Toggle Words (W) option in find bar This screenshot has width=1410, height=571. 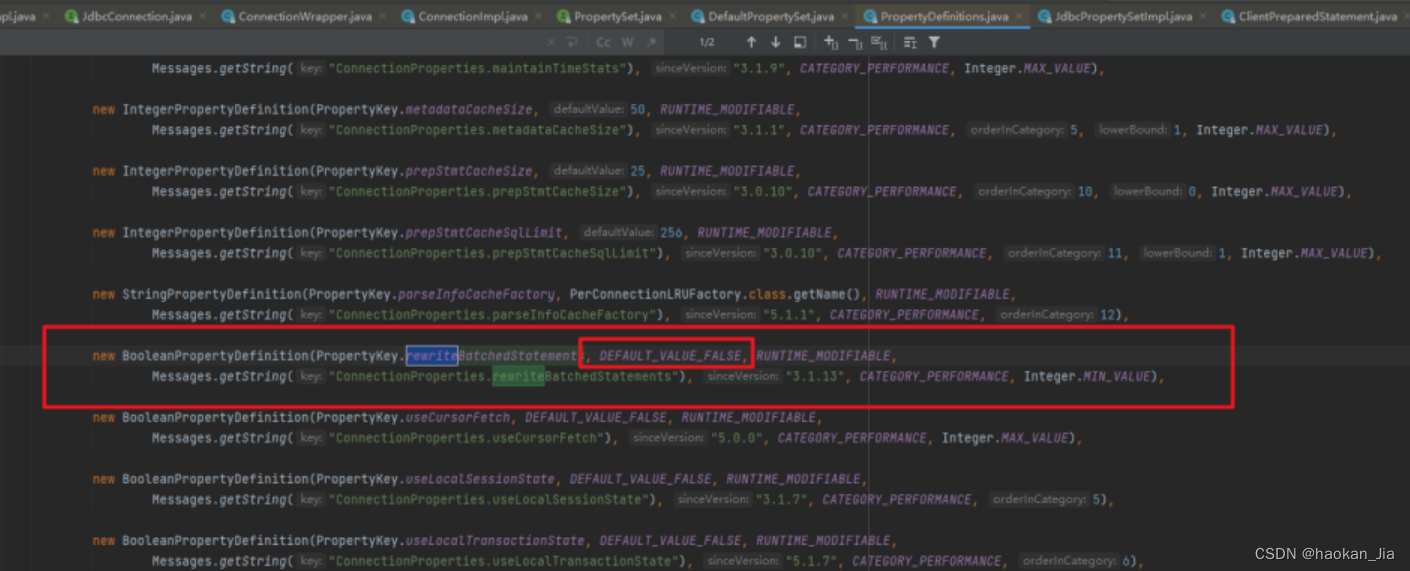click(627, 42)
